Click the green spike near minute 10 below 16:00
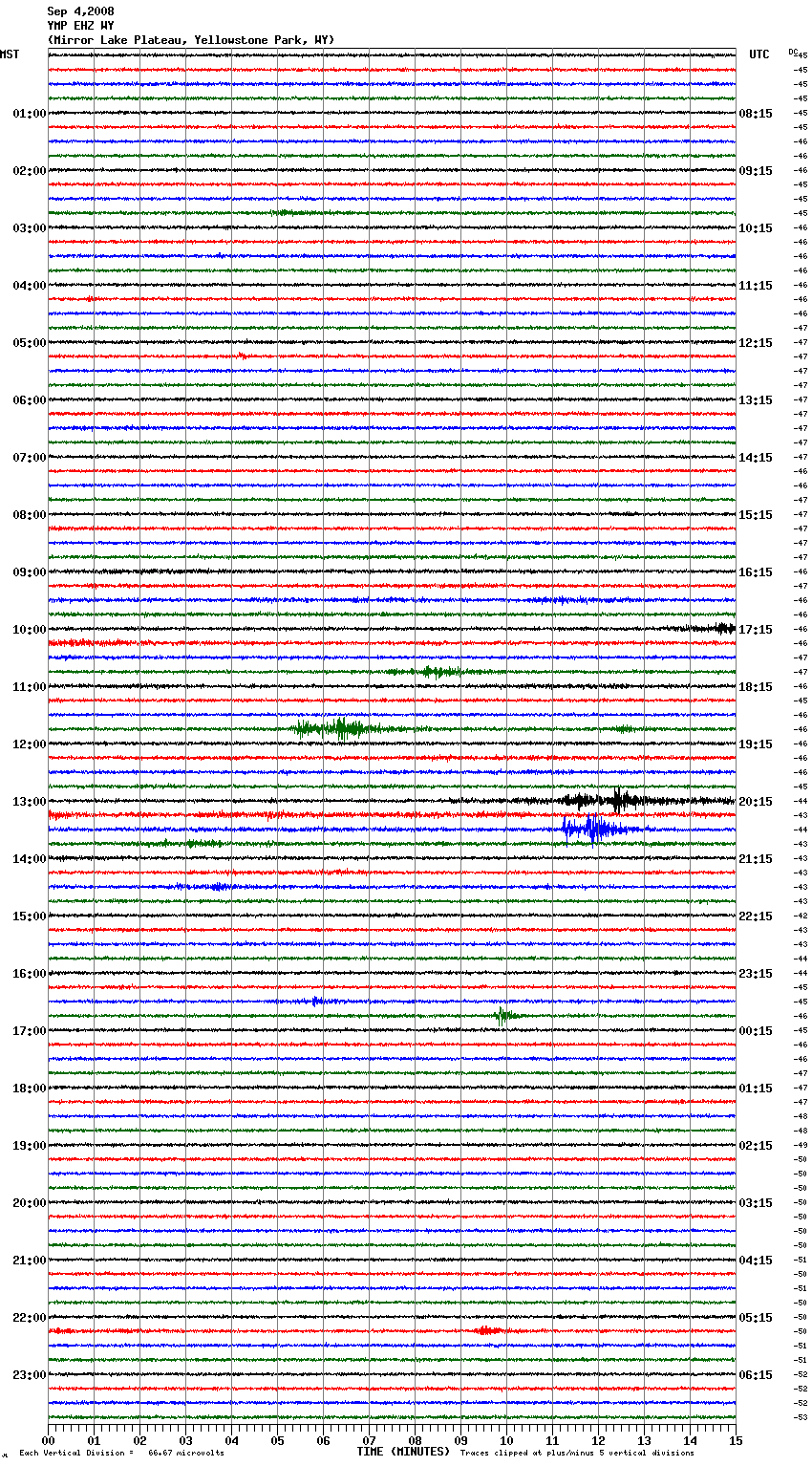This screenshot has width=812, height=1466. (502, 1015)
